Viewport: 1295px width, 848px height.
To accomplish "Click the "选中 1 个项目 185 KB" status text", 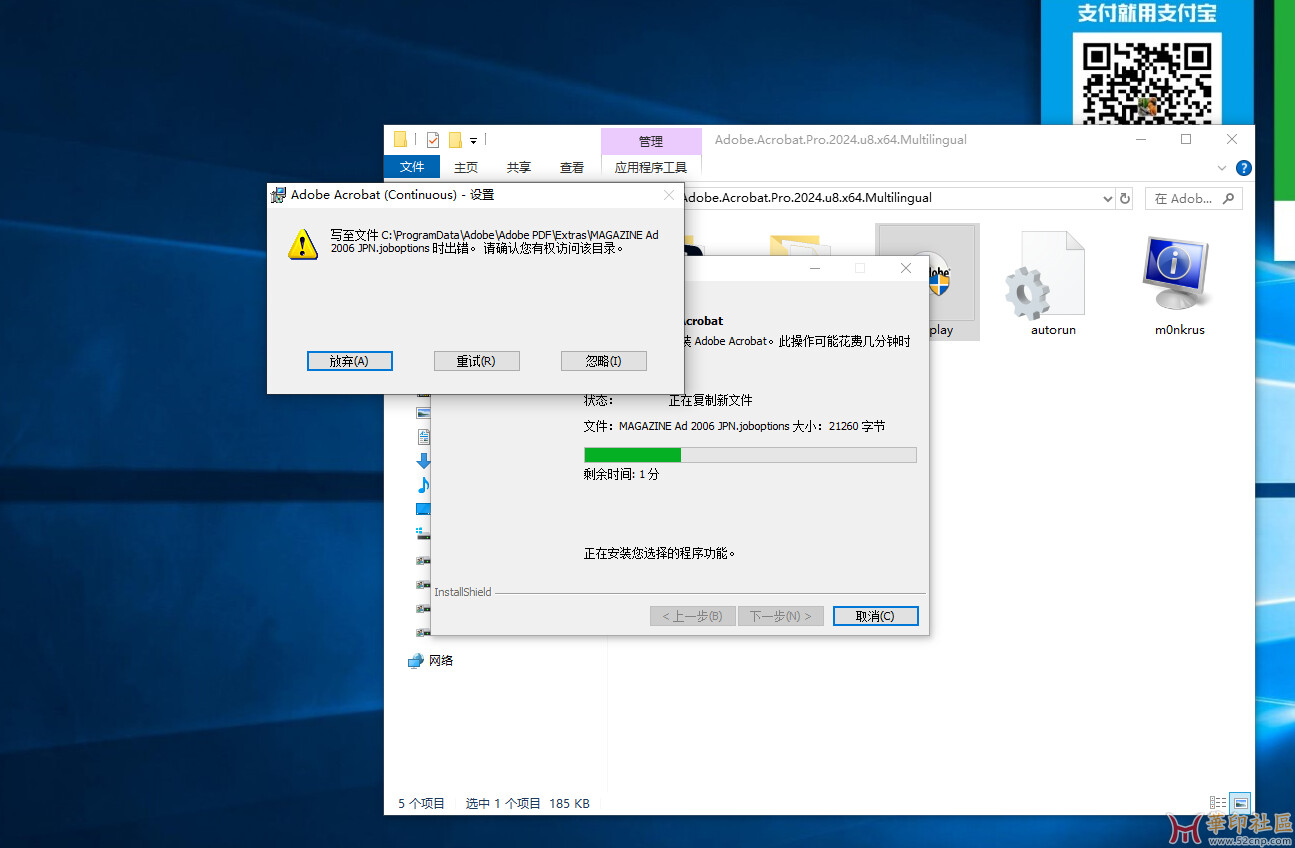I will pyautogui.click(x=527, y=803).
